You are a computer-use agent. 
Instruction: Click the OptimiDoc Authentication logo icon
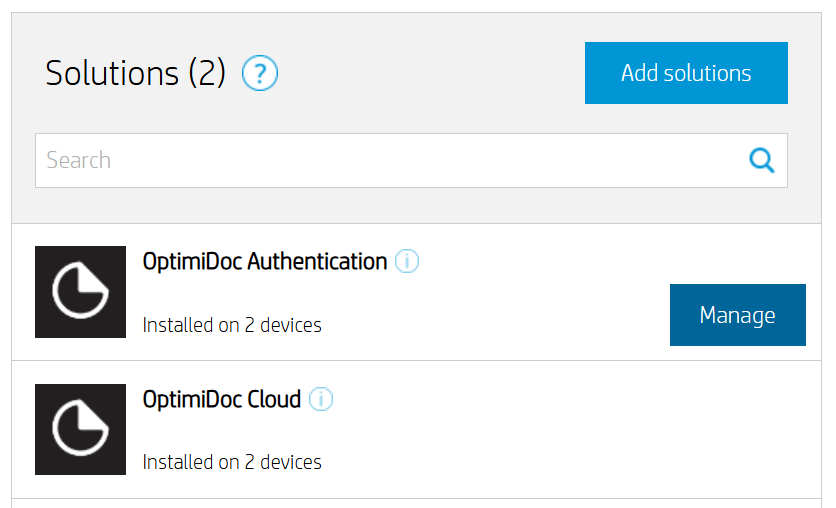pyautogui.click(x=80, y=292)
